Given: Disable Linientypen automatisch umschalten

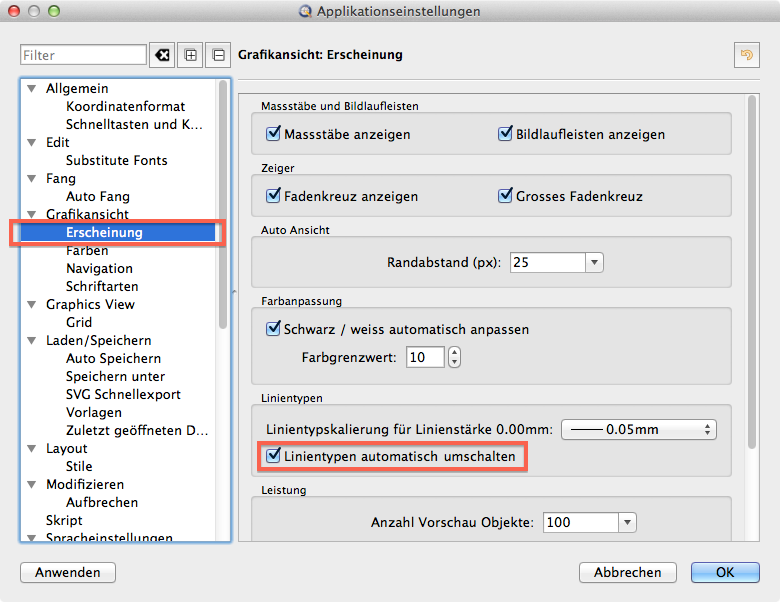Looking at the screenshot, I should pyautogui.click(x=274, y=456).
